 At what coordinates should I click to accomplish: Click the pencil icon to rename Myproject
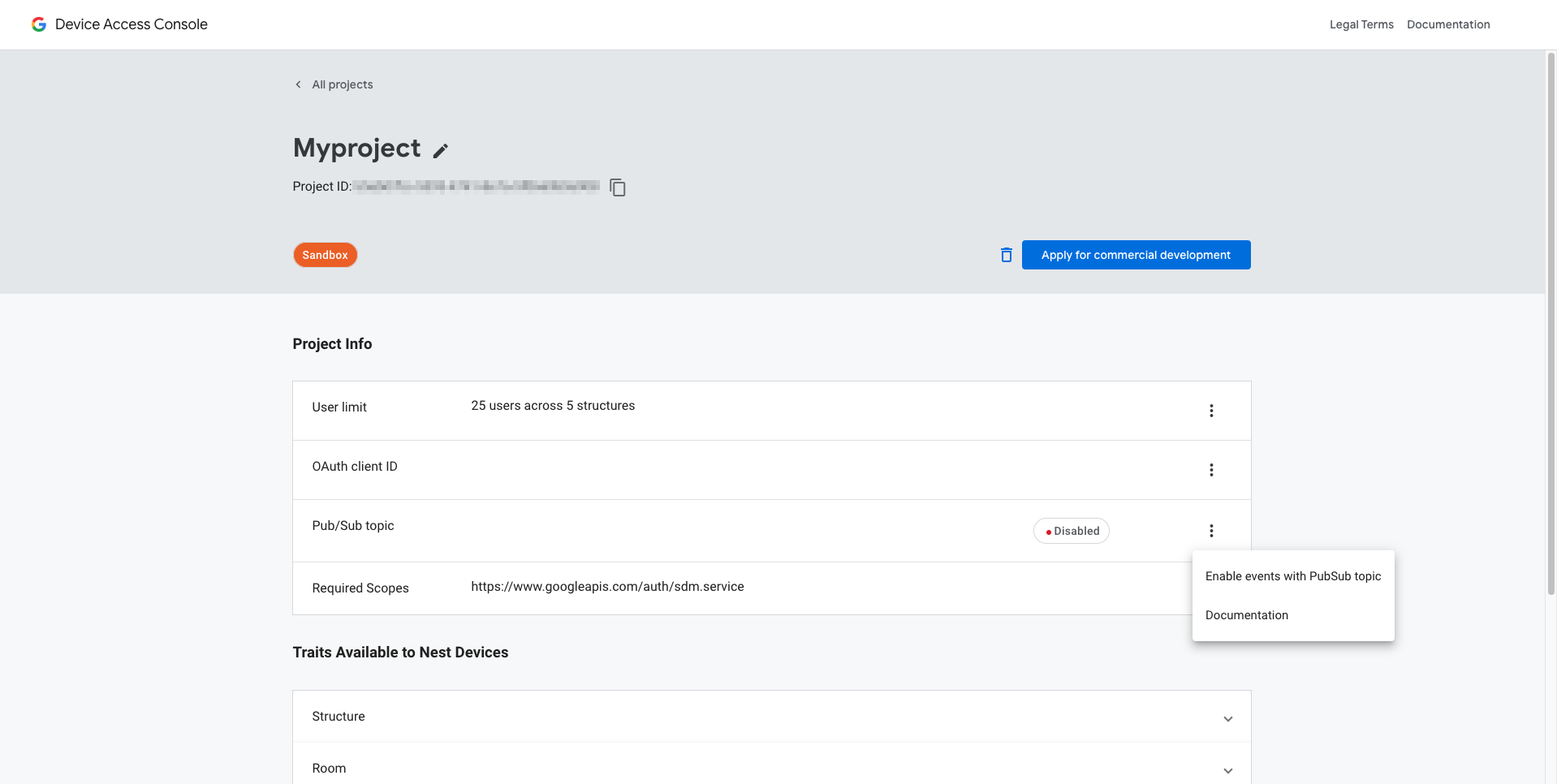pos(441,150)
